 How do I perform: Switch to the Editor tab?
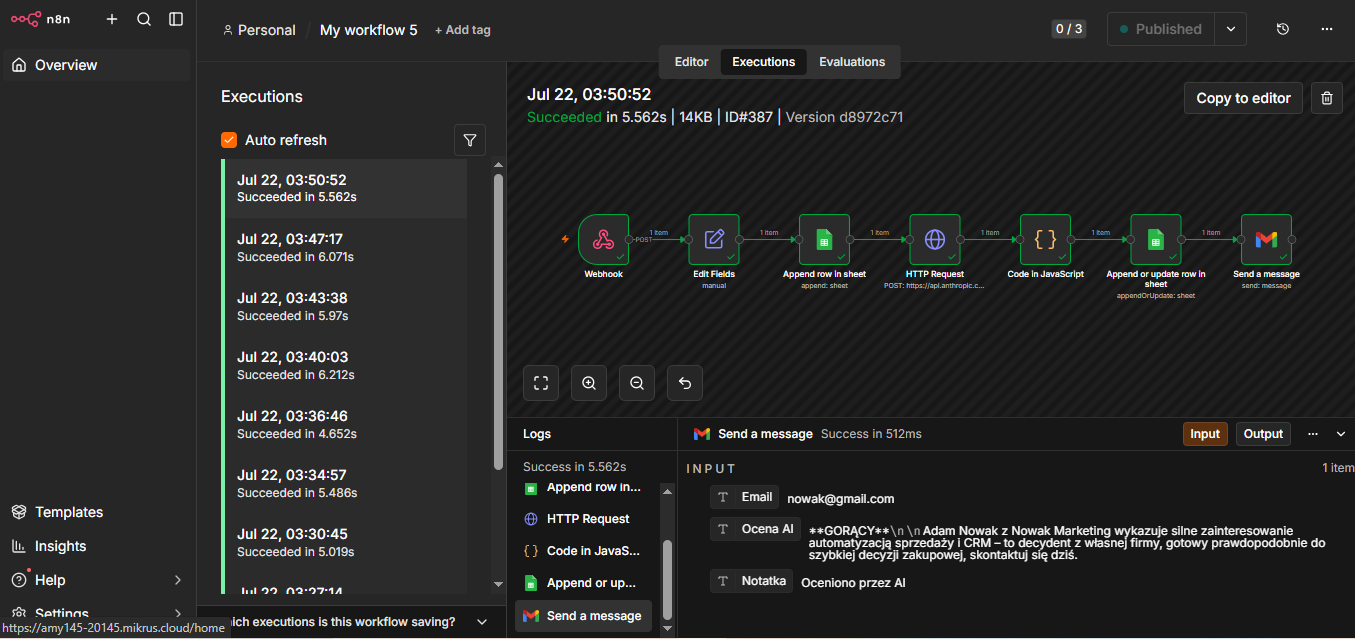(x=691, y=62)
